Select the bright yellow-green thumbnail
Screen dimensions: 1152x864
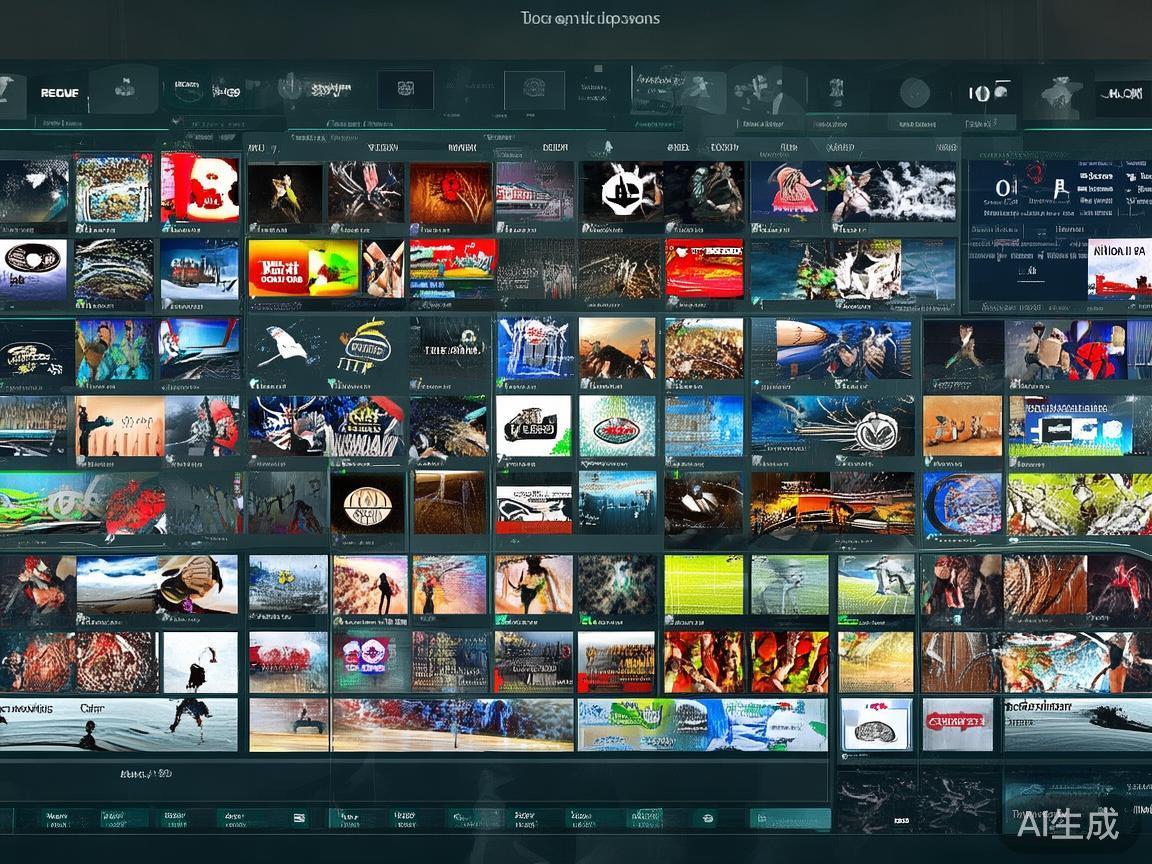(x=704, y=585)
